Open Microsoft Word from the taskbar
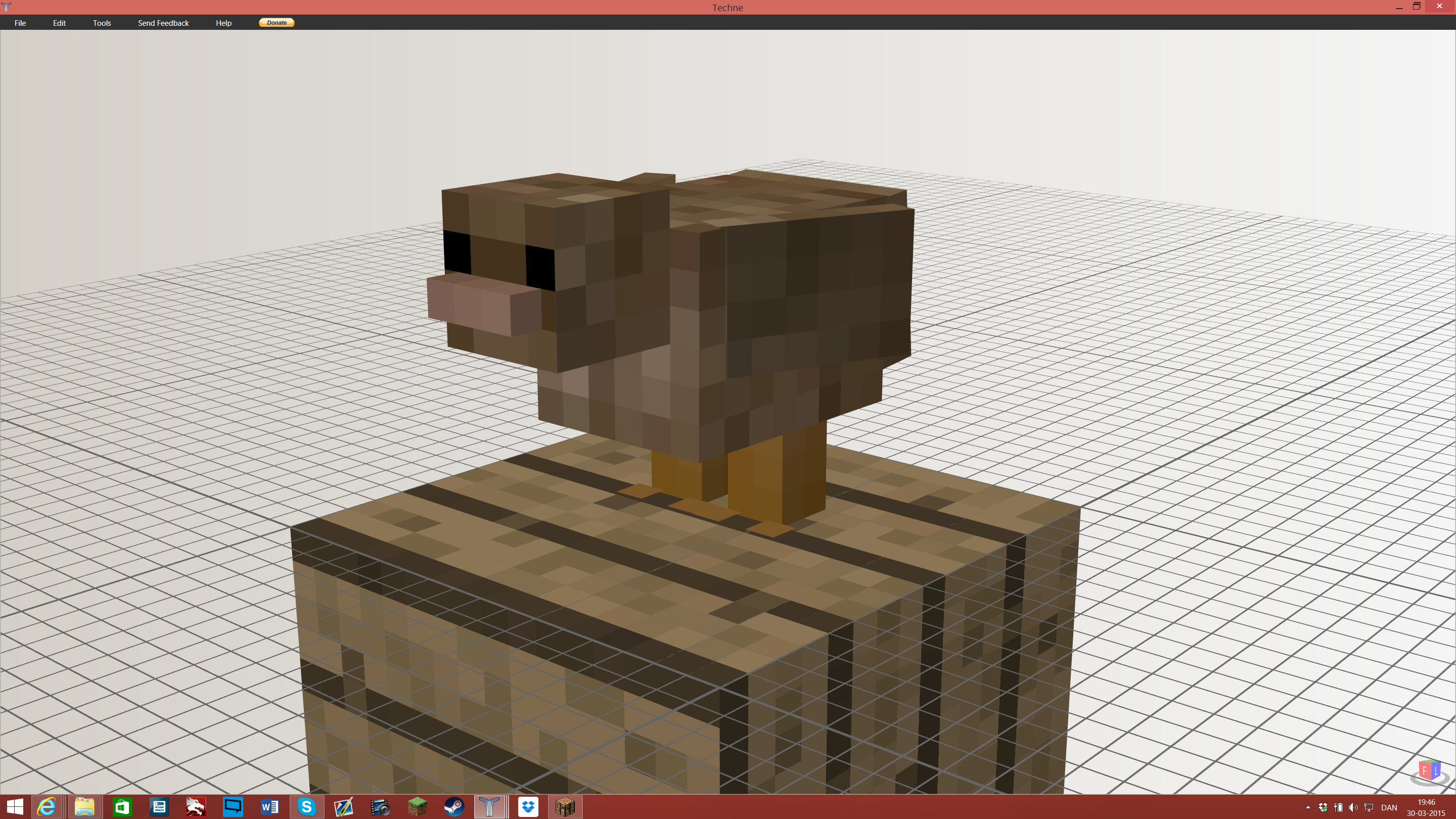 [x=269, y=806]
